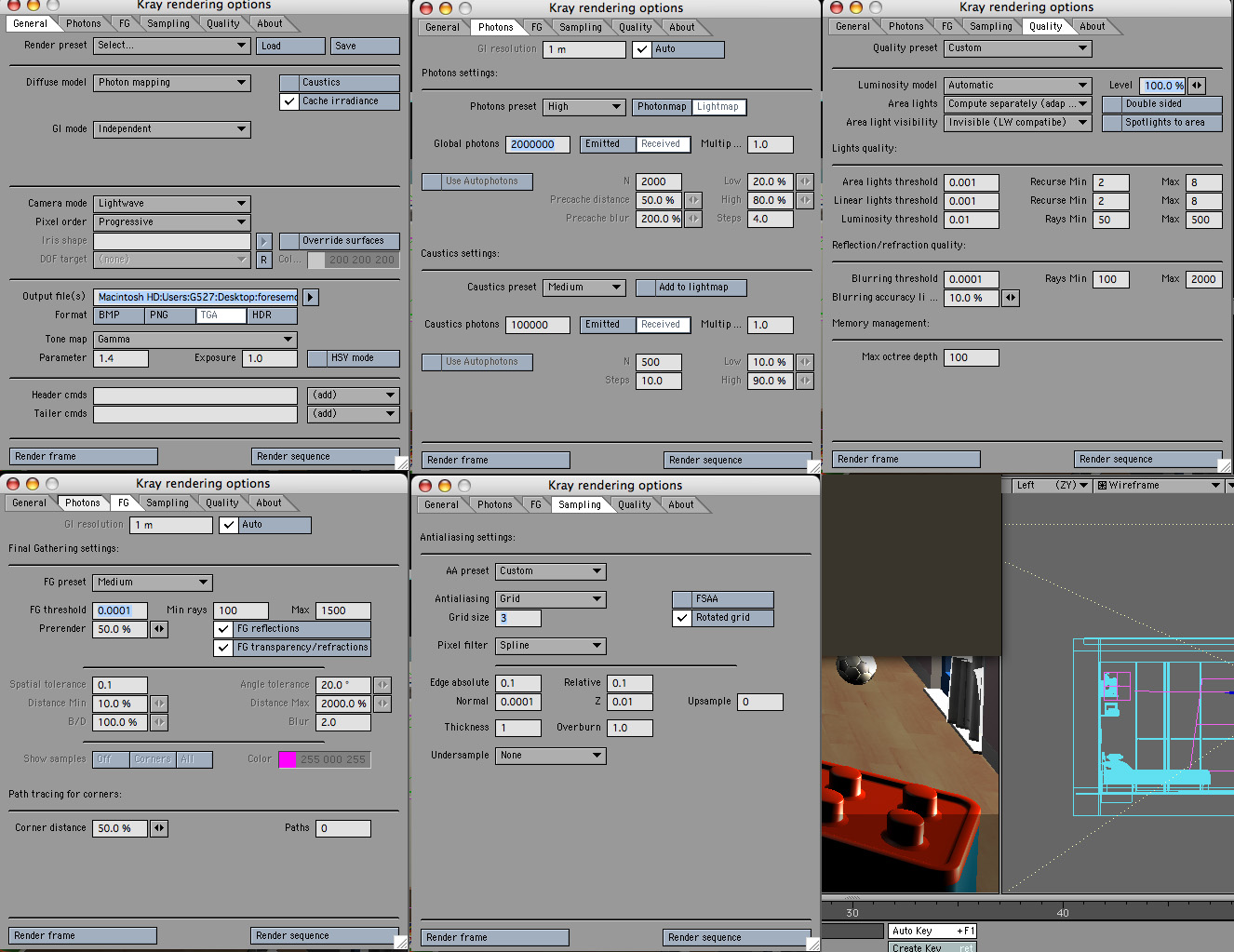This screenshot has height=952, width=1234.
Task: Click Render frame in the General-settings window
Action: click(x=84, y=457)
